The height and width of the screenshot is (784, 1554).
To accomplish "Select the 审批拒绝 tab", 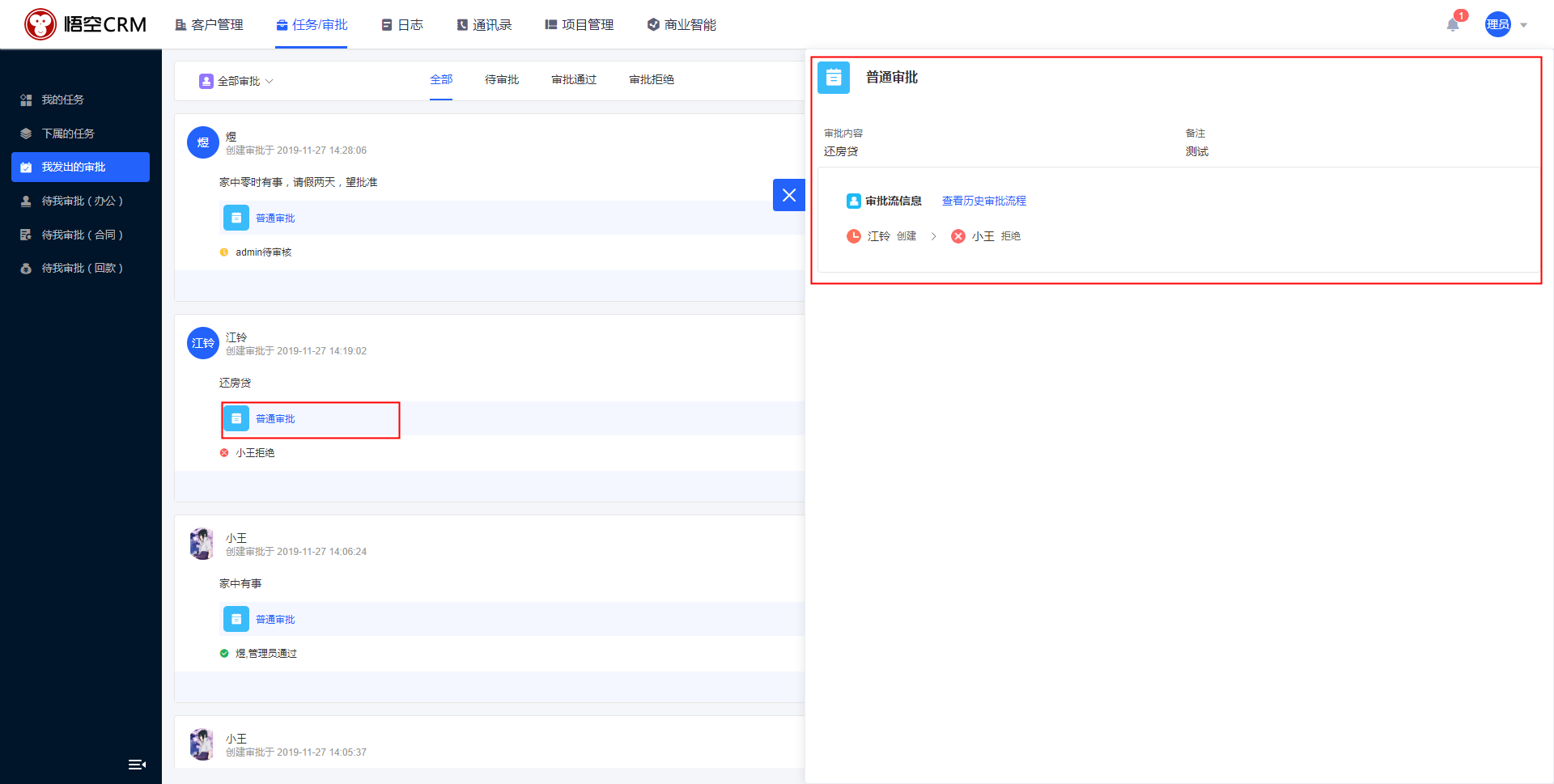I will (651, 79).
